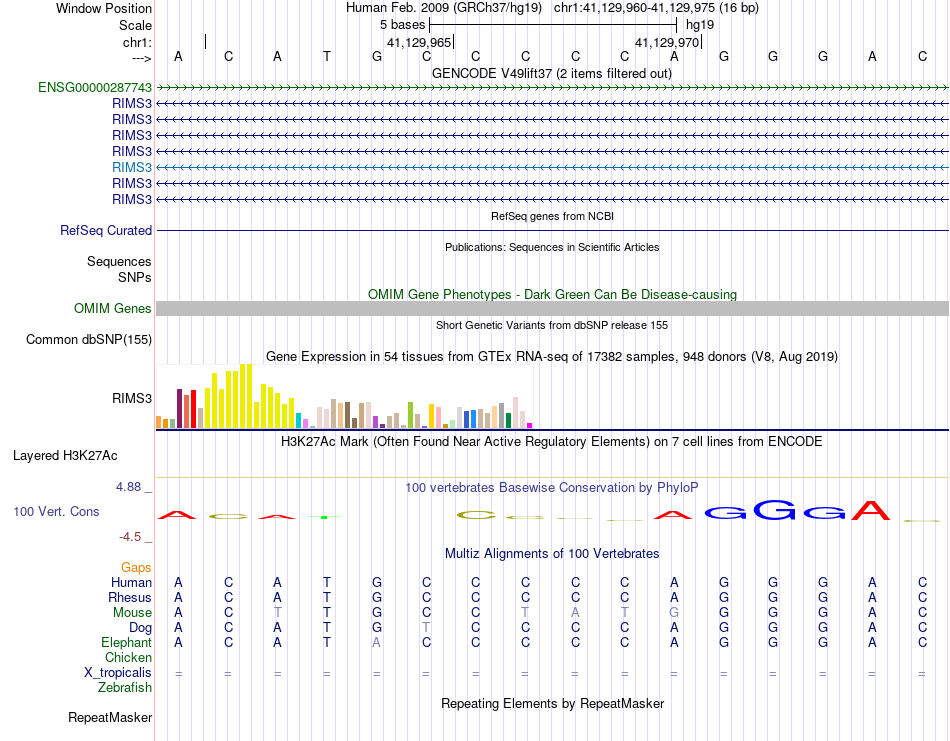950x741 pixels.
Task: Open the OMIM Genes track label
Action: coord(113,308)
